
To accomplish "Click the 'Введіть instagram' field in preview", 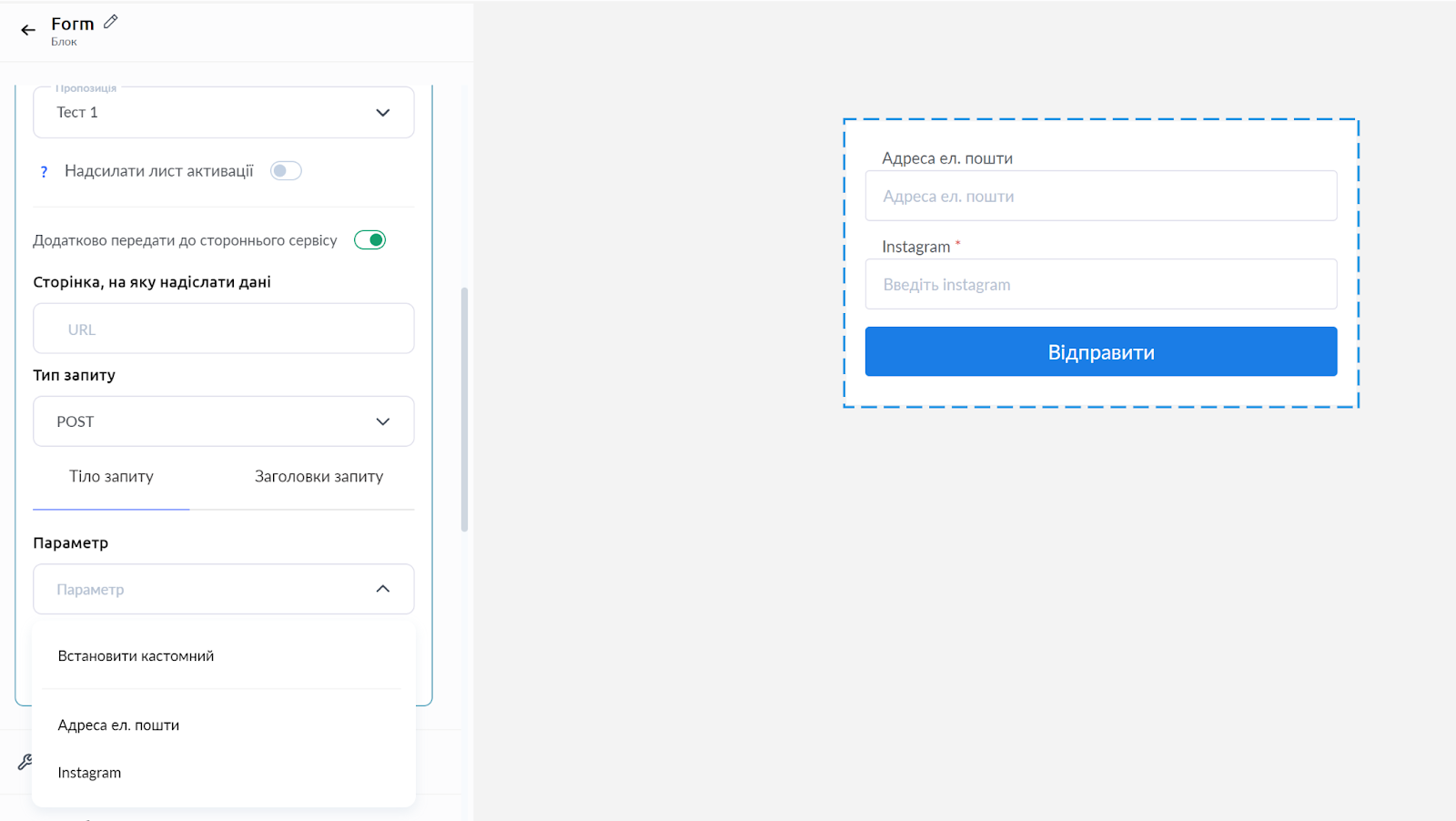I will point(1101,284).
